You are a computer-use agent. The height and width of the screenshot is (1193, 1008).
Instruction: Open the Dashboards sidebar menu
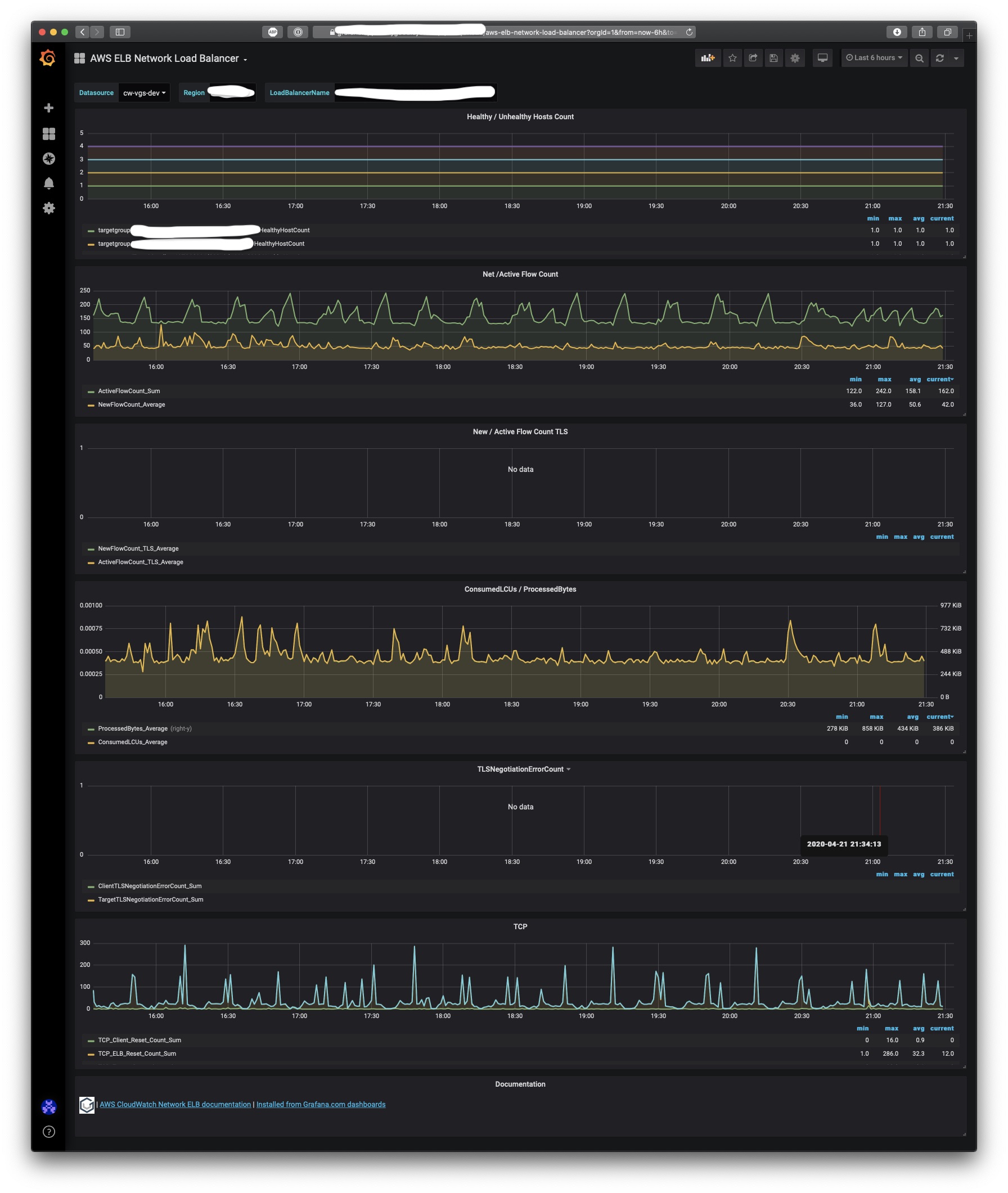coord(48,134)
